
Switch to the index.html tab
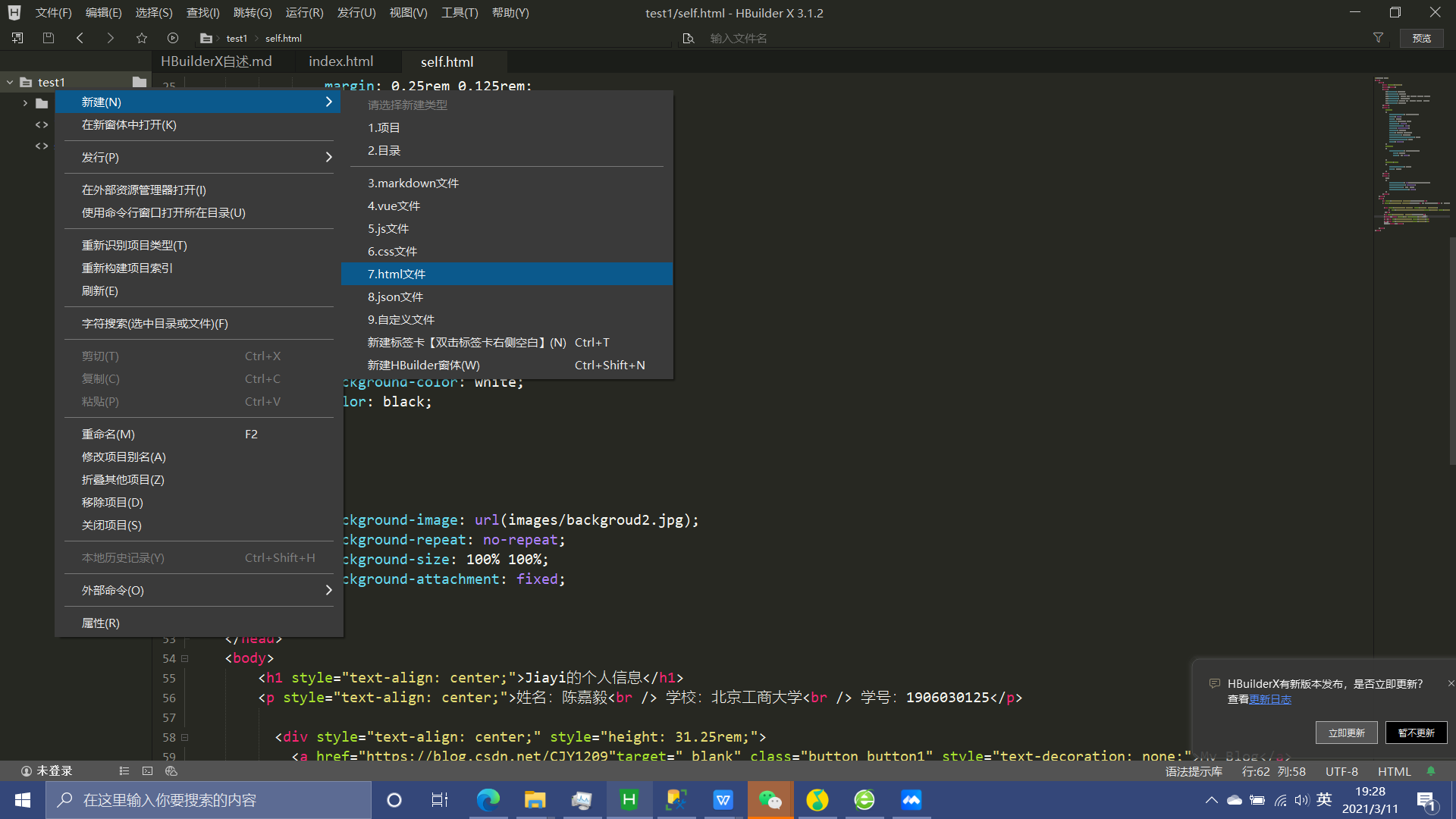(340, 61)
